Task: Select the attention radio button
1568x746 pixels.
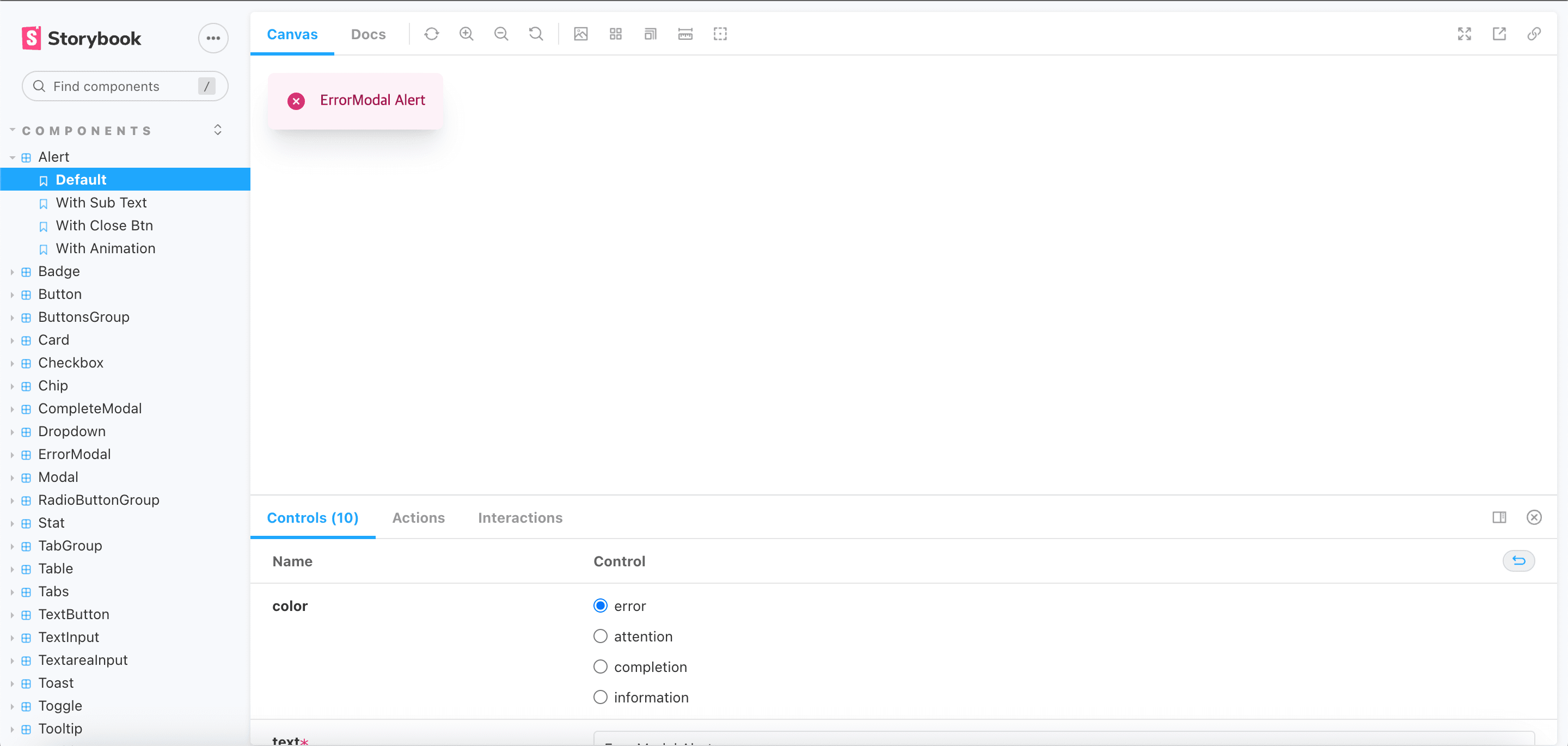Action: 600,636
